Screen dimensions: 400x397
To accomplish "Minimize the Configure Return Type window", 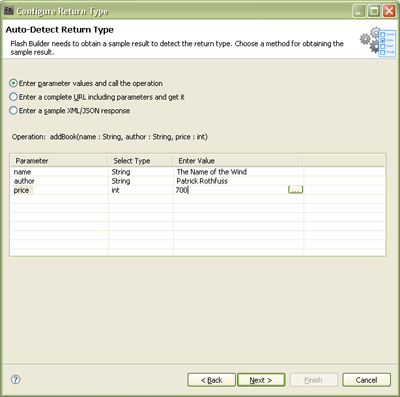I will pos(359,11).
